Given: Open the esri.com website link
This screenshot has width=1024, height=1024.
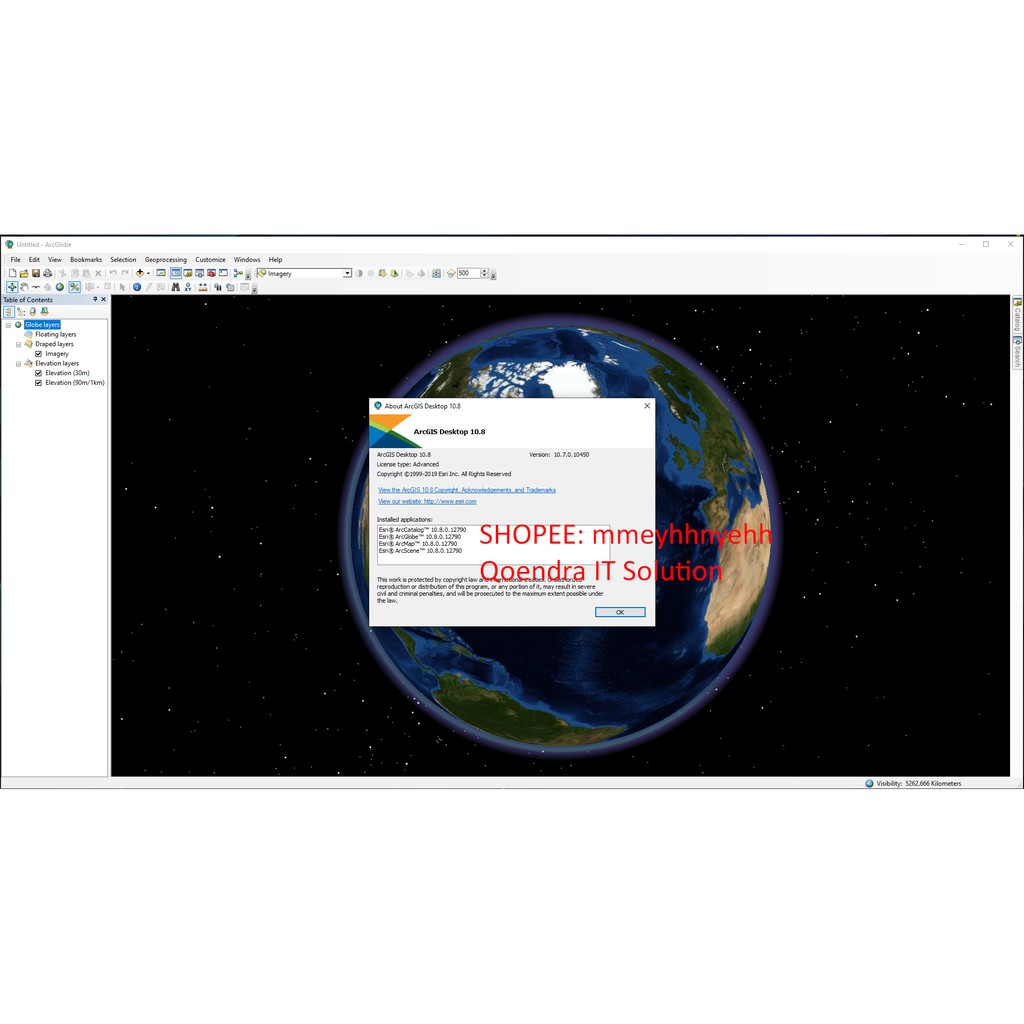Looking at the screenshot, I should click(x=427, y=502).
